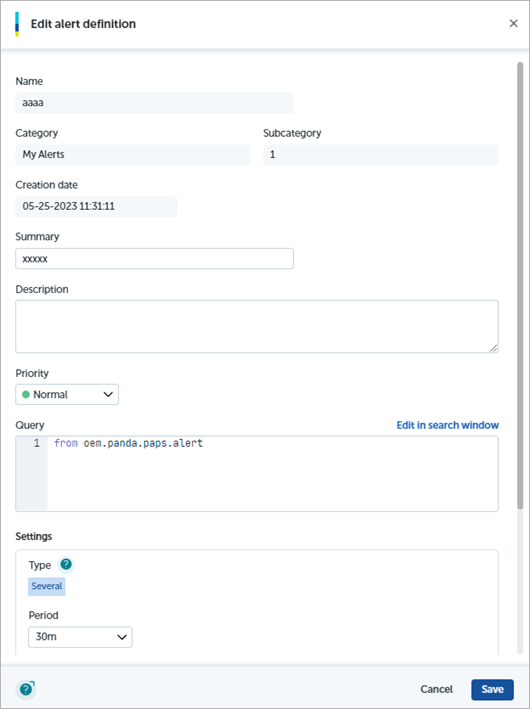The width and height of the screenshot is (530, 709).
Task: Focus the Summary input with xxxxx
Action: pos(155,259)
